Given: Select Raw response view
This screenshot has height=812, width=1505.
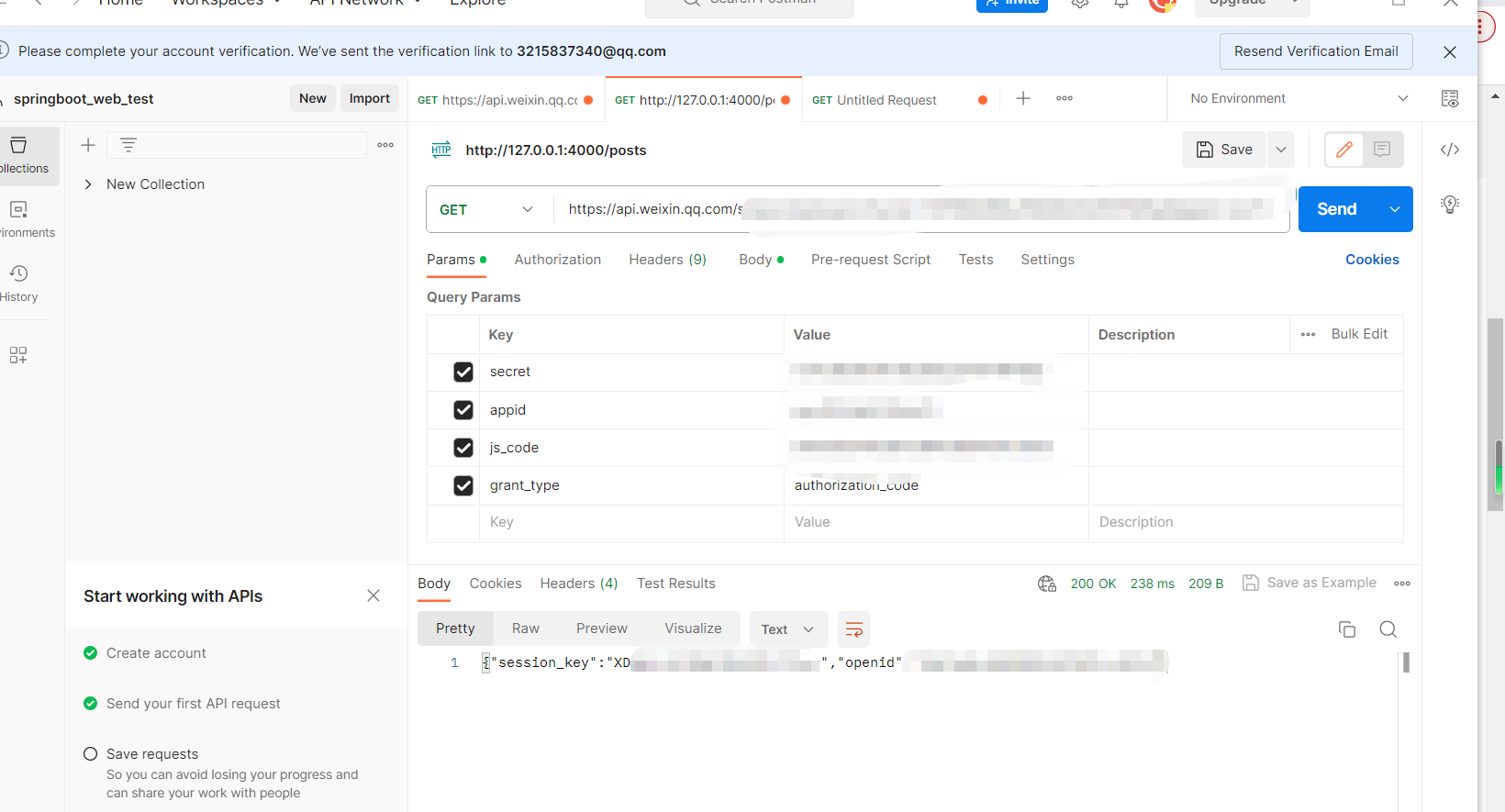Looking at the screenshot, I should [x=526, y=628].
